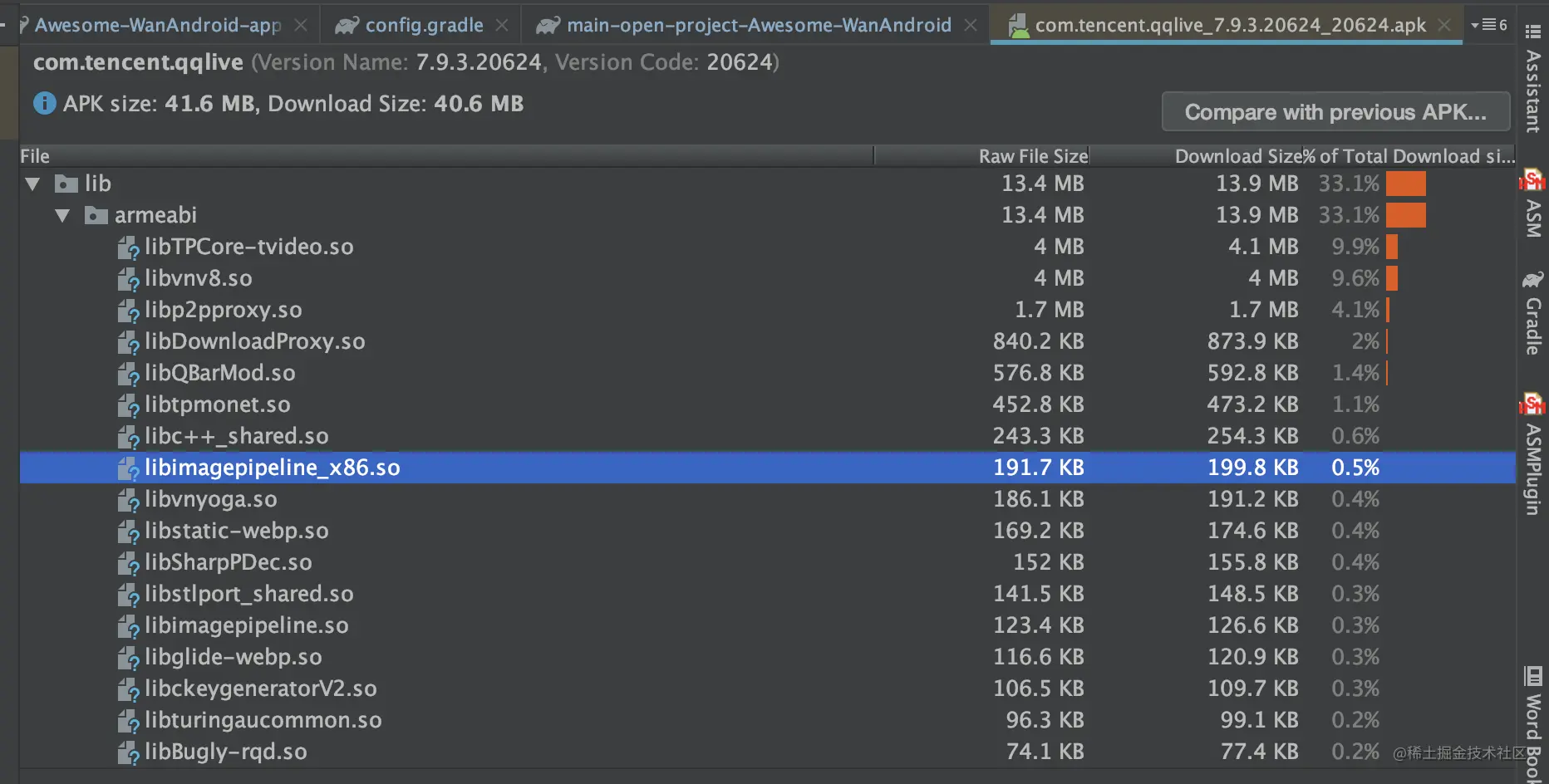Click libckeygeneratorV2.so file icon
Screen dimensions: 1549x784
coord(128,689)
